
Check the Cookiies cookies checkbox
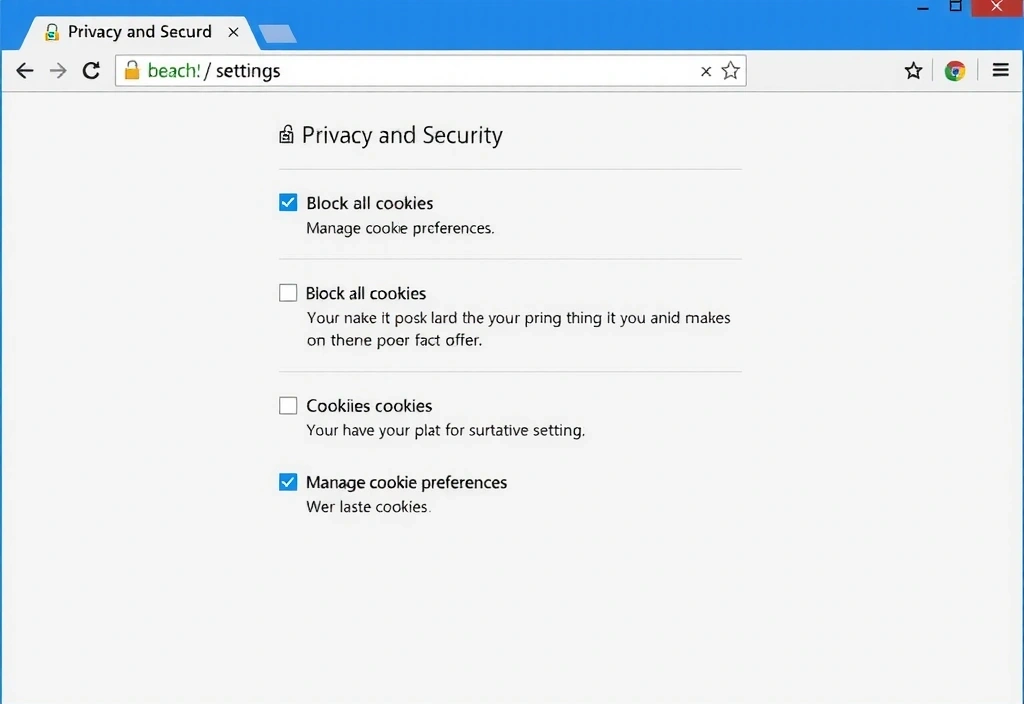click(x=287, y=405)
